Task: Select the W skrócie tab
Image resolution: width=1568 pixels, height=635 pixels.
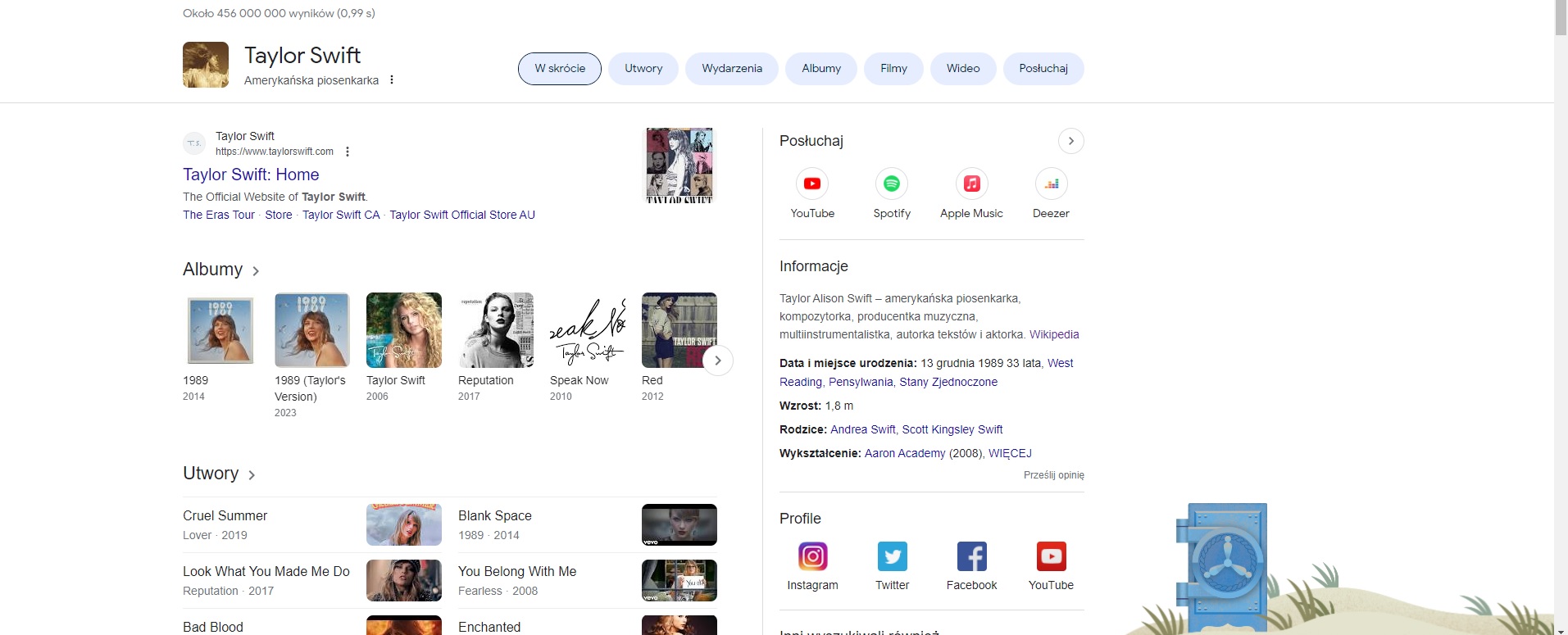Action: tap(560, 69)
